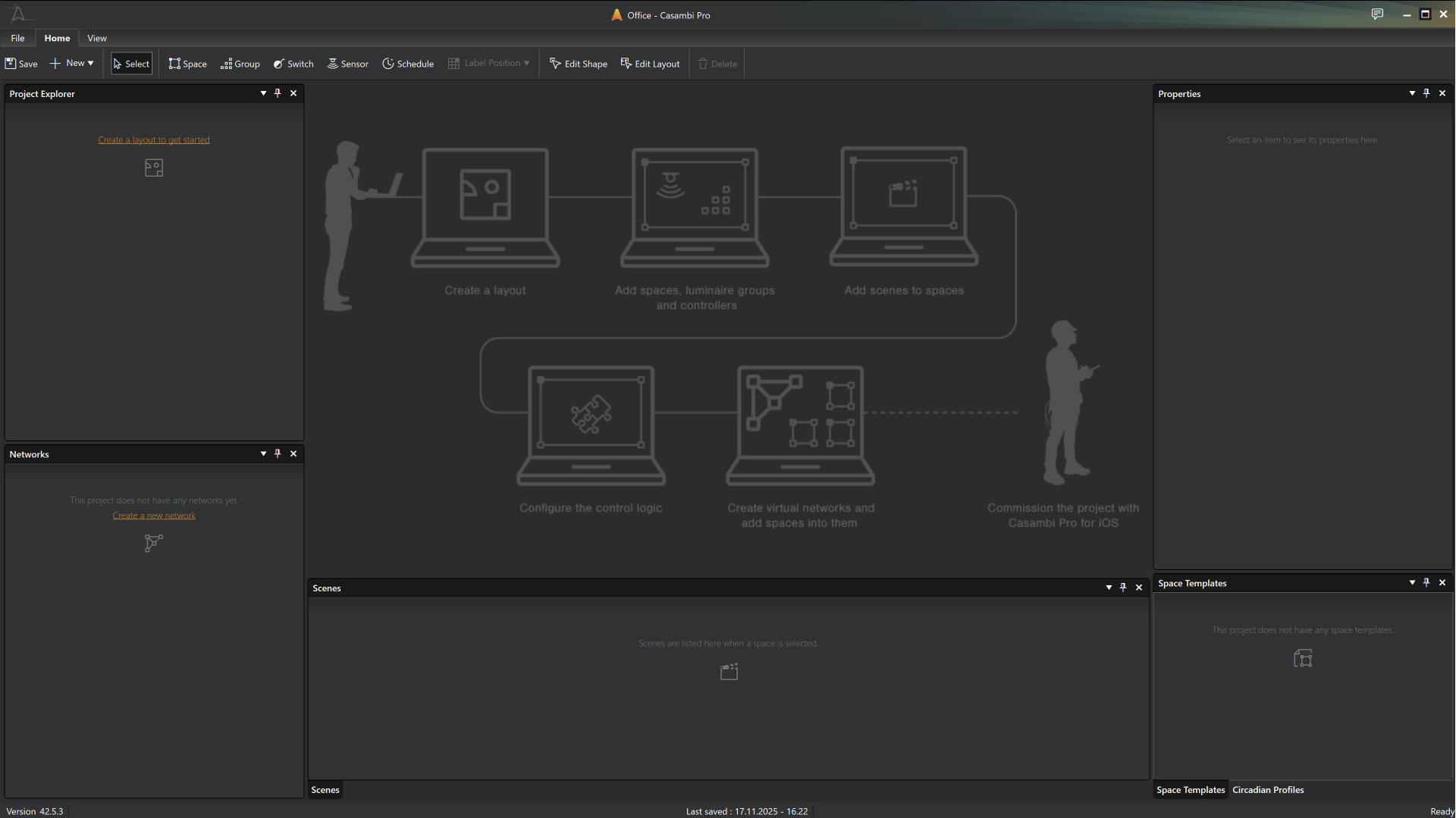Select the Sensor tool
The height and width of the screenshot is (818, 1456).
point(347,64)
